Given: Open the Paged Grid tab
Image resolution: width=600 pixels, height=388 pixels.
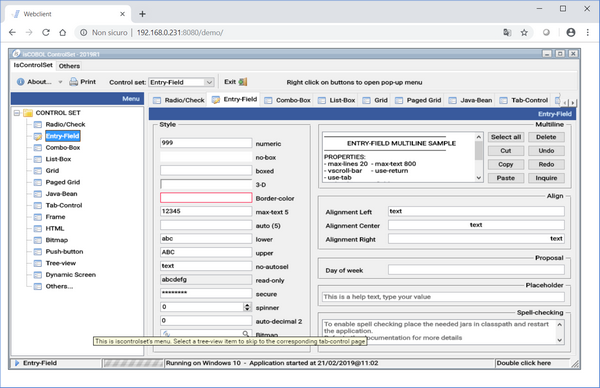Looking at the screenshot, I should click(418, 100).
